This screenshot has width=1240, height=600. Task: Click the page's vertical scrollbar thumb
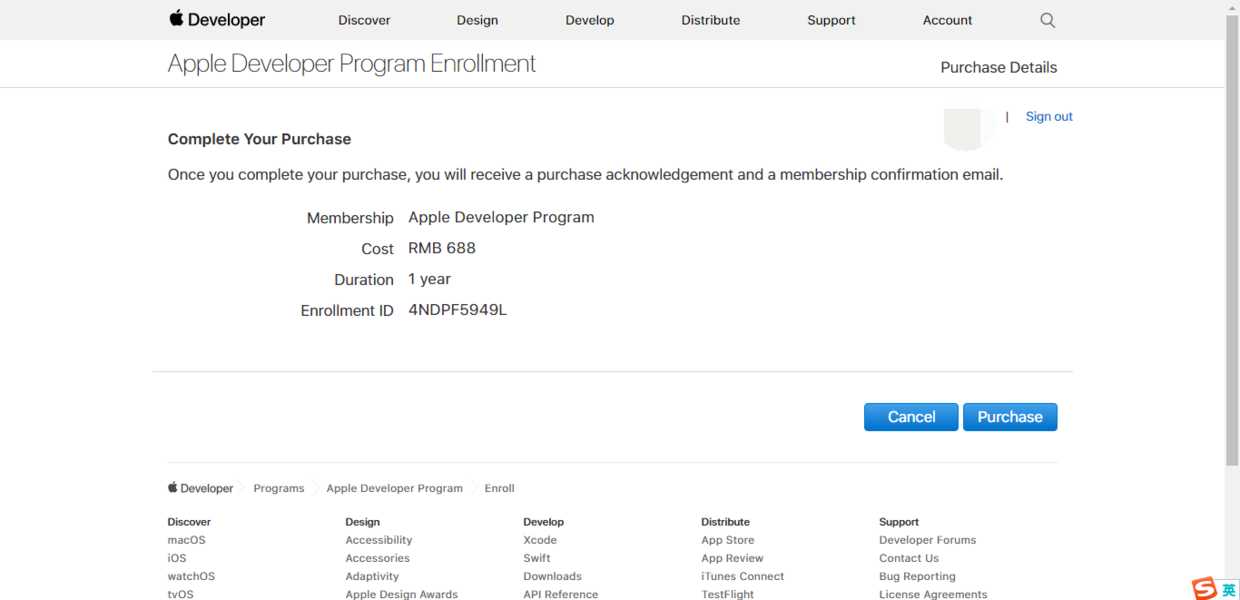[x=1232, y=240]
